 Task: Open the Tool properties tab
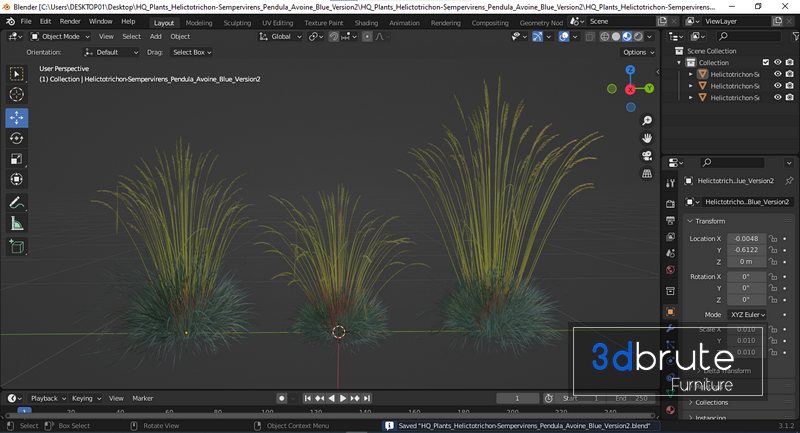[x=670, y=183]
